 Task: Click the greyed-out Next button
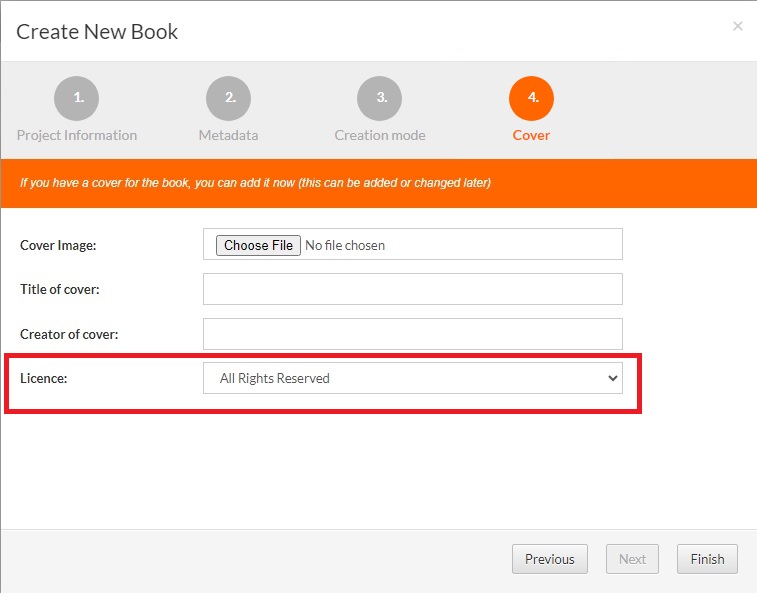[x=632, y=559]
